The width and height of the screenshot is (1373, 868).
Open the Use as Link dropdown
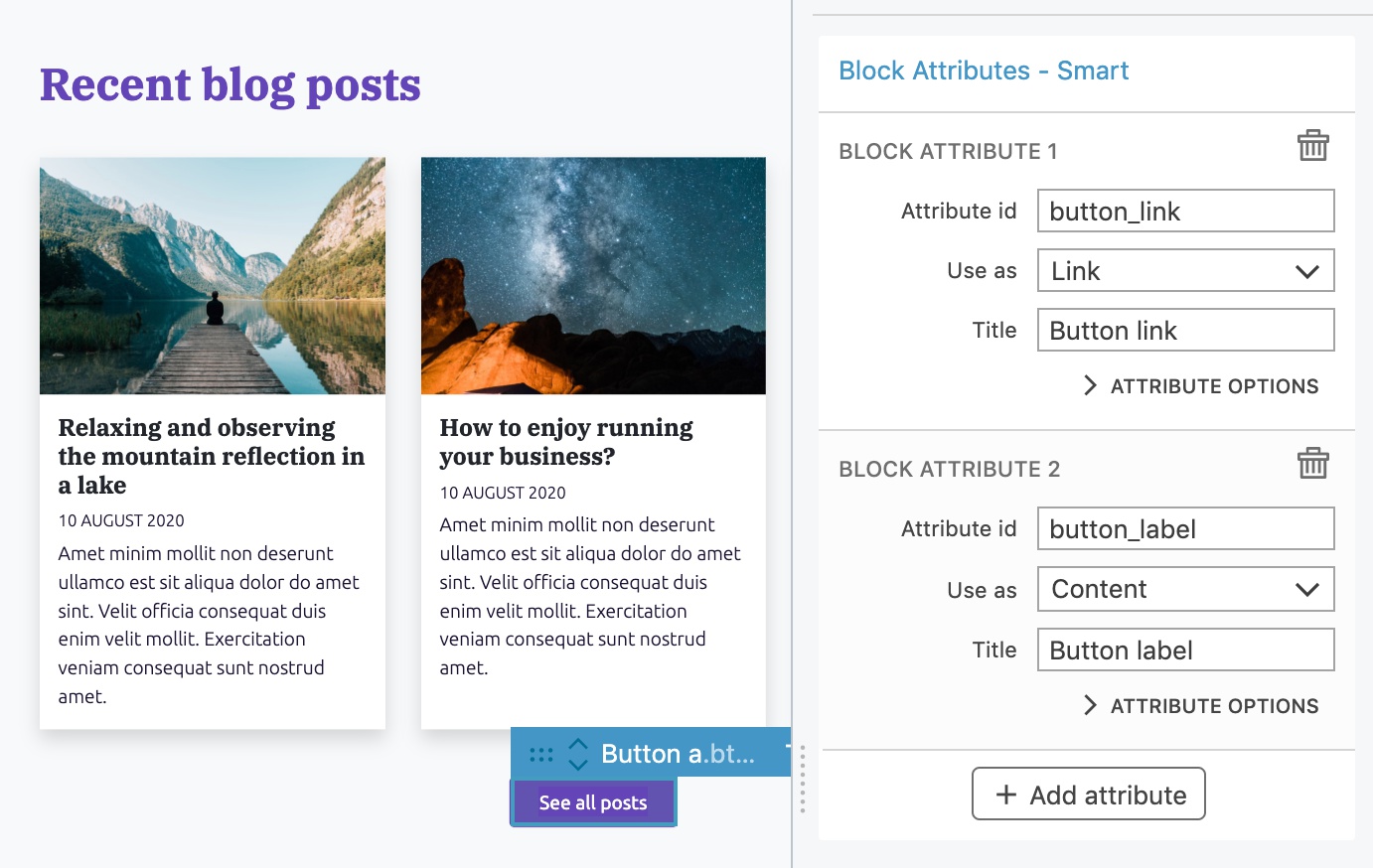coord(1185,271)
